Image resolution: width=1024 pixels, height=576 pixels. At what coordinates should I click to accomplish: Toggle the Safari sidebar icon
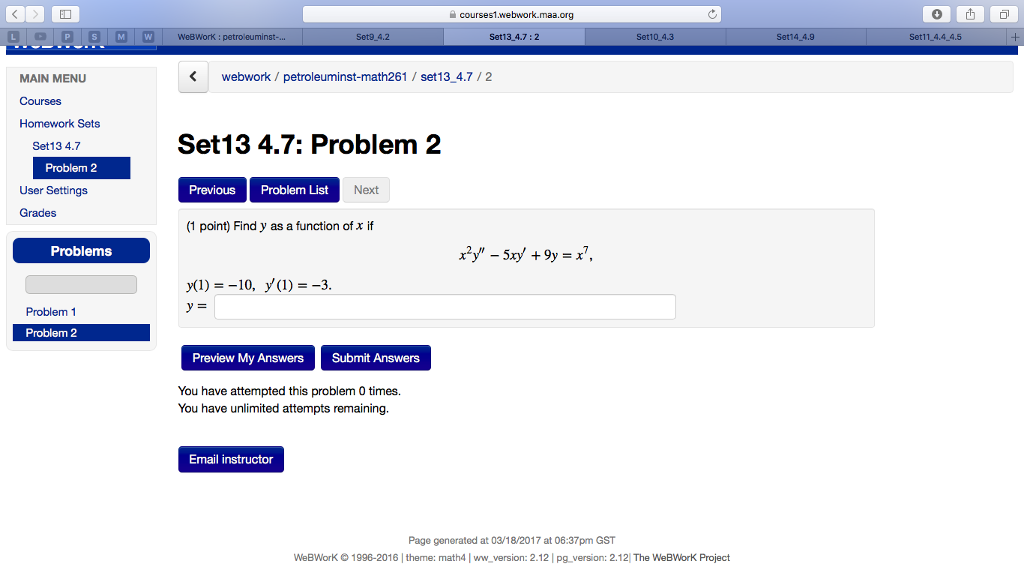(x=64, y=14)
